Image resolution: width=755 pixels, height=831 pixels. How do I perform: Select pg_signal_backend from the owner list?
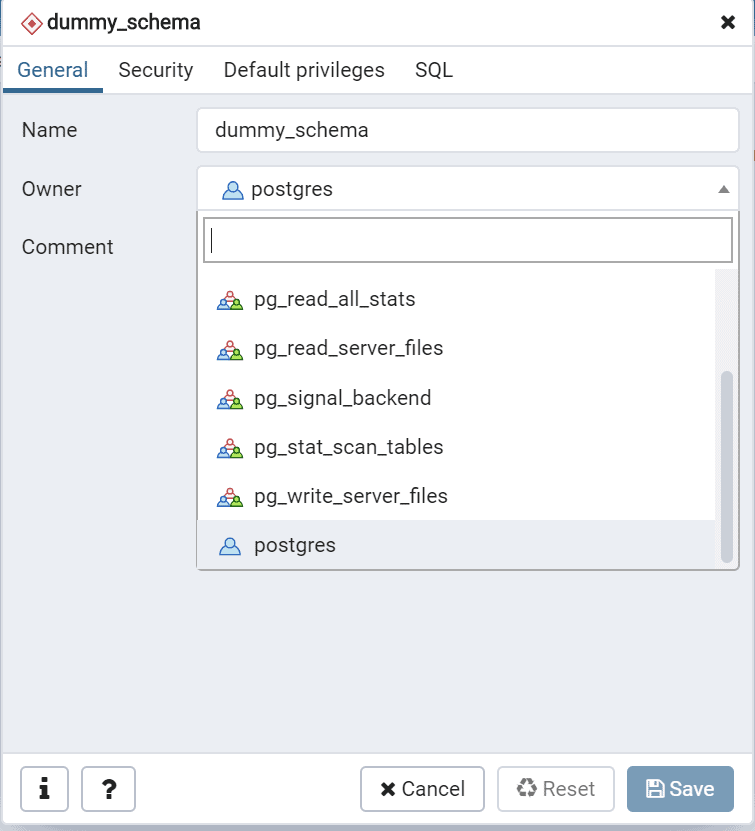click(x=342, y=398)
